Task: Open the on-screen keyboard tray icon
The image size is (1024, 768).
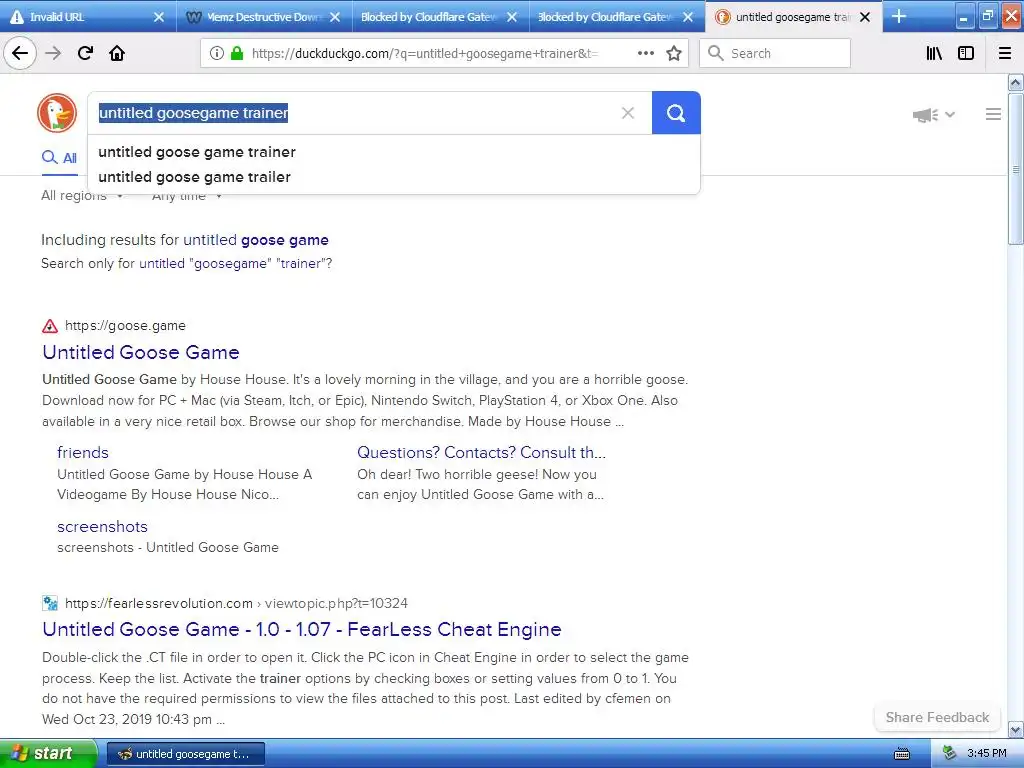Action: (x=902, y=754)
